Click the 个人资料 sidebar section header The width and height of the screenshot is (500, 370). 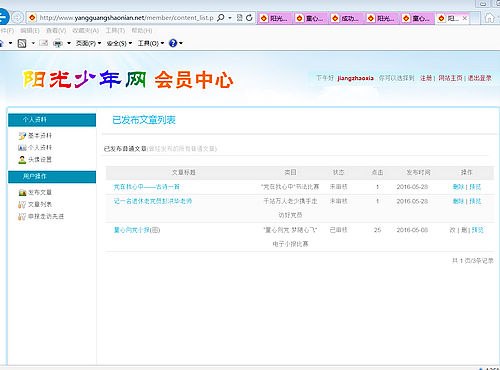click(52, 120)
